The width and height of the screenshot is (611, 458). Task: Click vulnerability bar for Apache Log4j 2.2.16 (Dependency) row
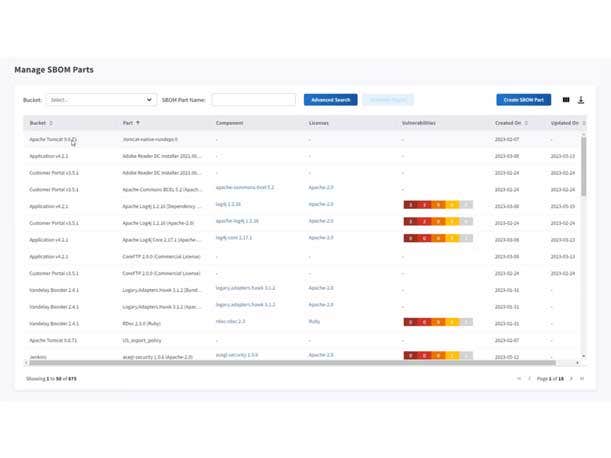coord(437,205)
